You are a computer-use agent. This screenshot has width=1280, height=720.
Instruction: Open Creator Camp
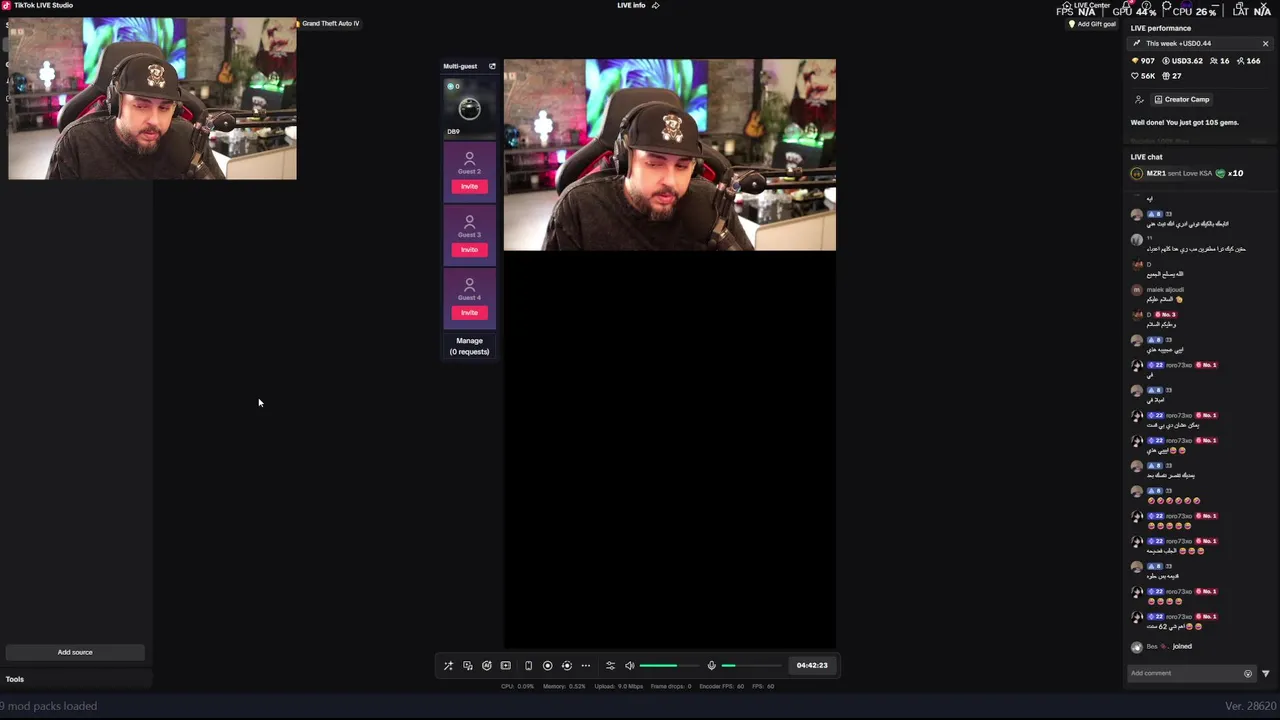[1182, 100]
